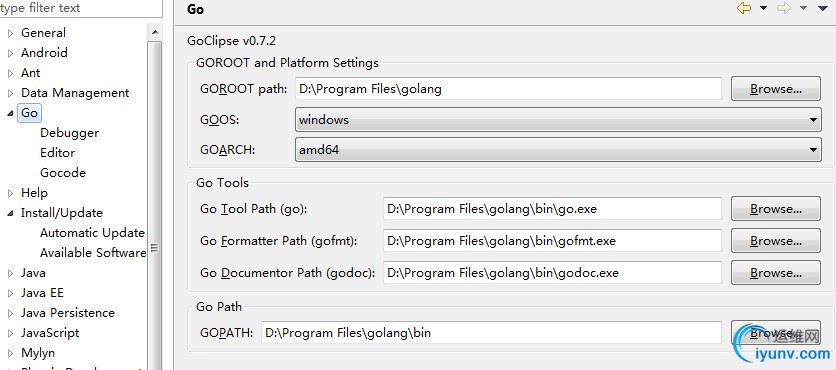Collapse the Install/Update tree node

click(10, 213)
